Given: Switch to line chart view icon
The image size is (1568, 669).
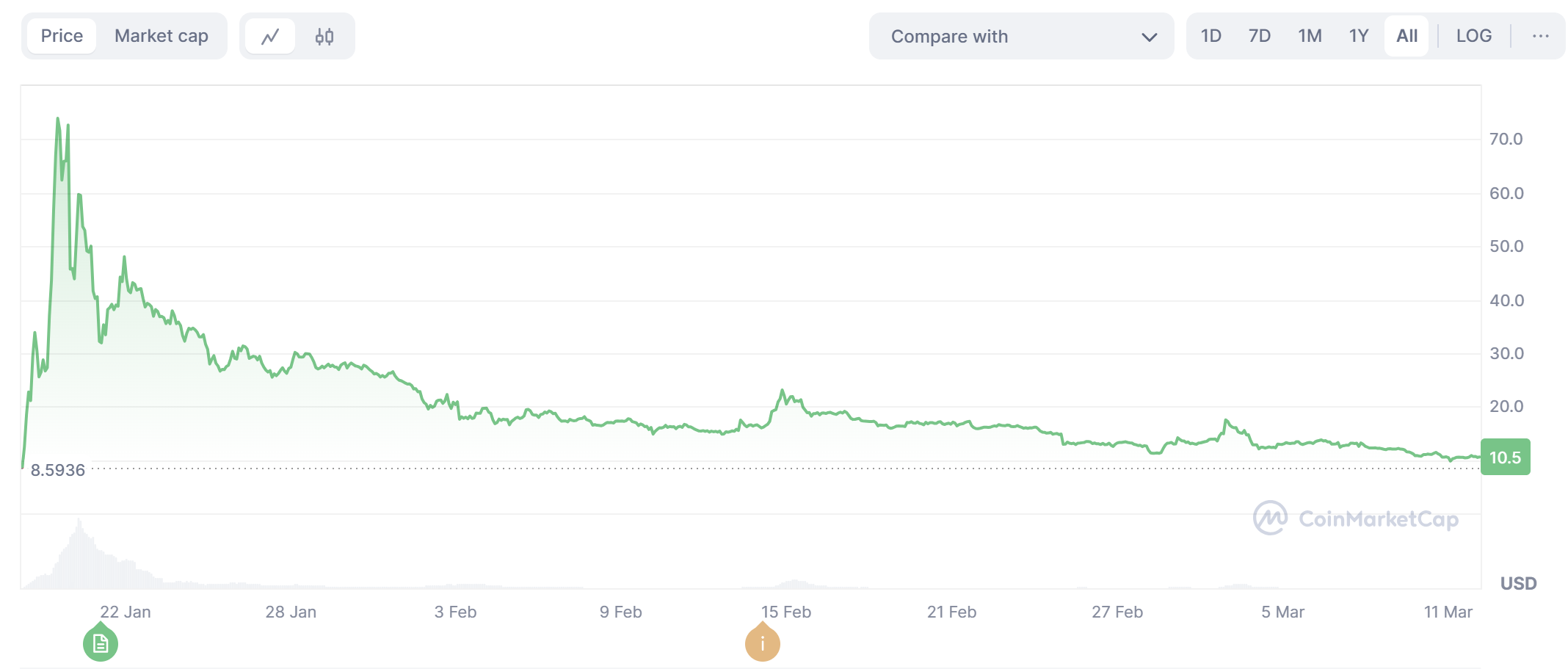Looking at the screenshot, I should pyautogui.click(x=270, y=36).
